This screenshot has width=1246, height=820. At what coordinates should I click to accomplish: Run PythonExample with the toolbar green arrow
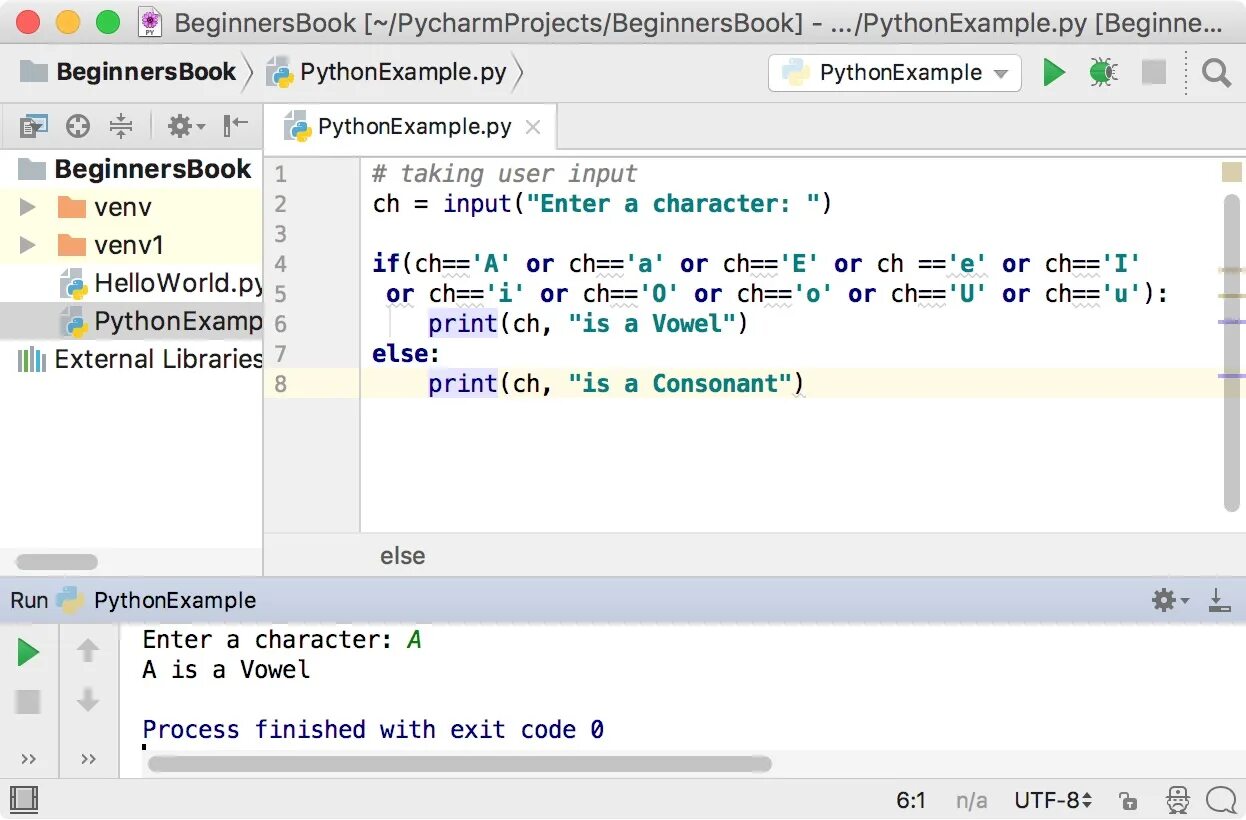[1054, 72]
